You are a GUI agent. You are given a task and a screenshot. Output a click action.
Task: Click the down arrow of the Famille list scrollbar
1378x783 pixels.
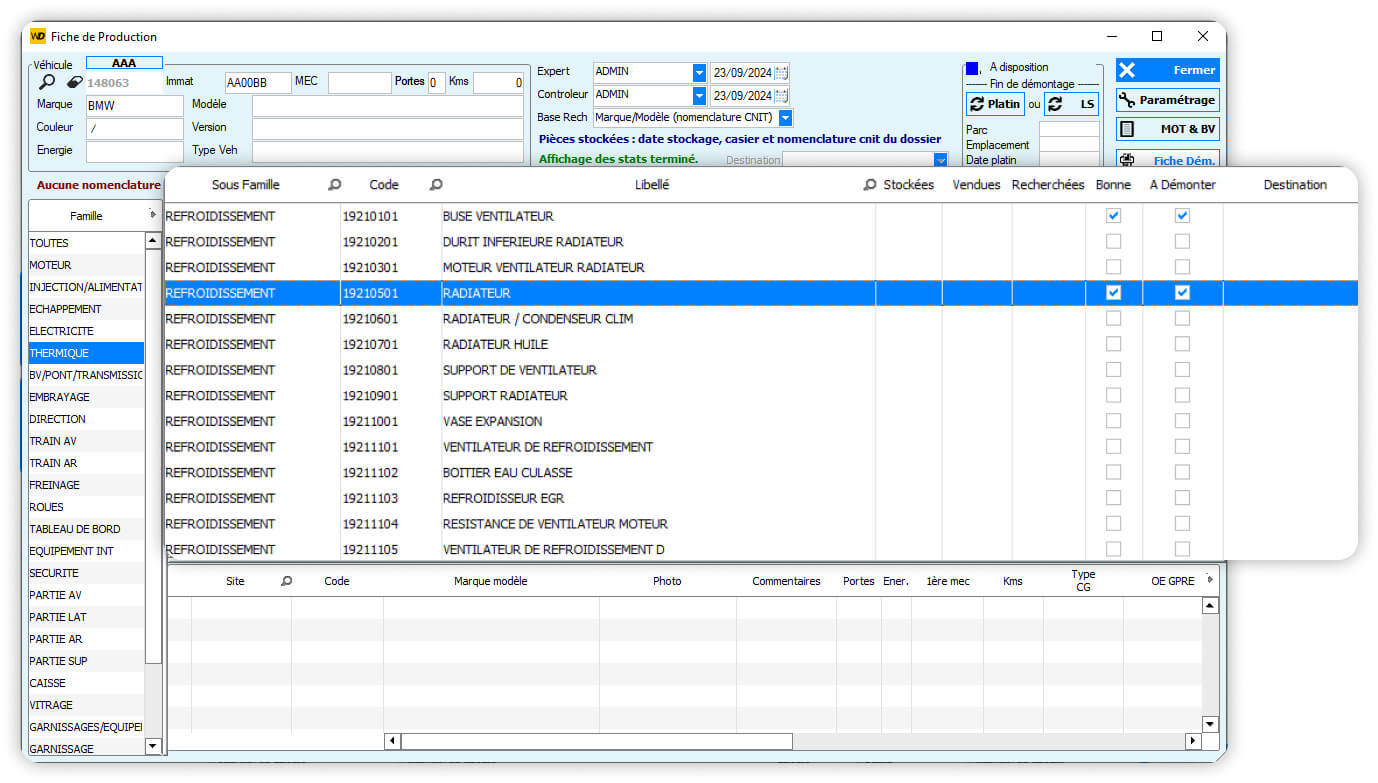tap(153, 746)
